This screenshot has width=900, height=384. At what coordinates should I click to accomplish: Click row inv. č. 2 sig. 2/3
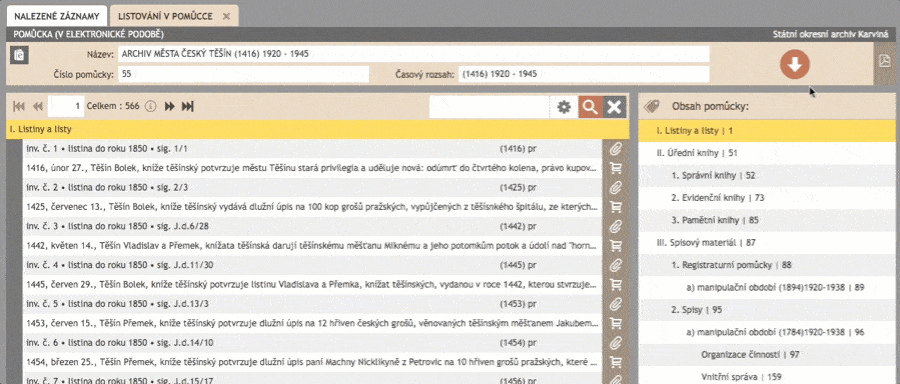[313, 188]
